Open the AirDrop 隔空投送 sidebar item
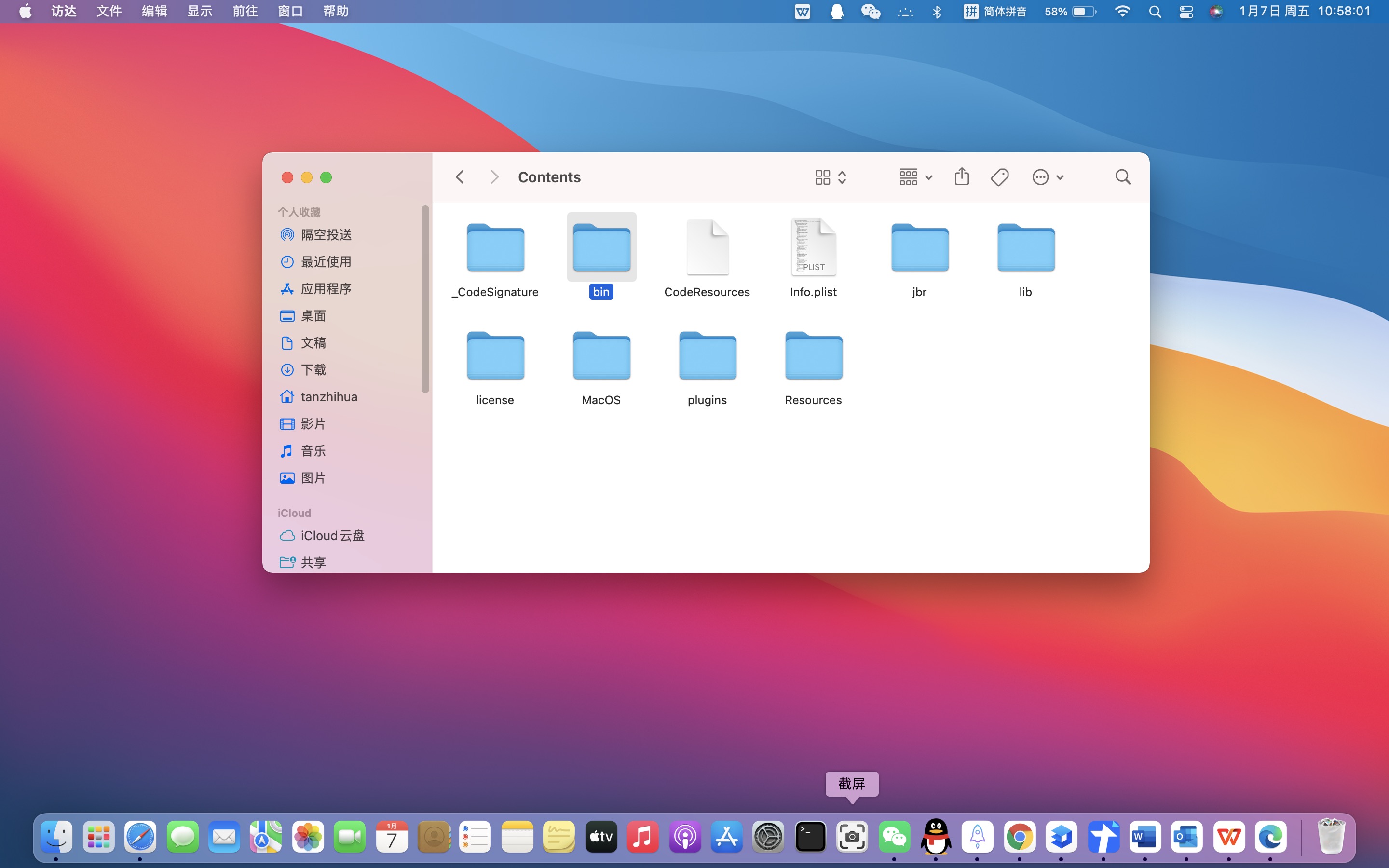 326,235
